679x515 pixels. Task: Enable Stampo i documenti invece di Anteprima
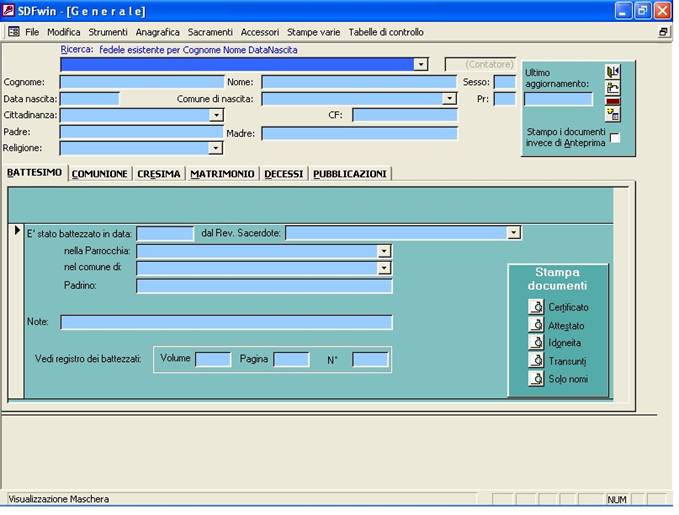coord(614,138)
